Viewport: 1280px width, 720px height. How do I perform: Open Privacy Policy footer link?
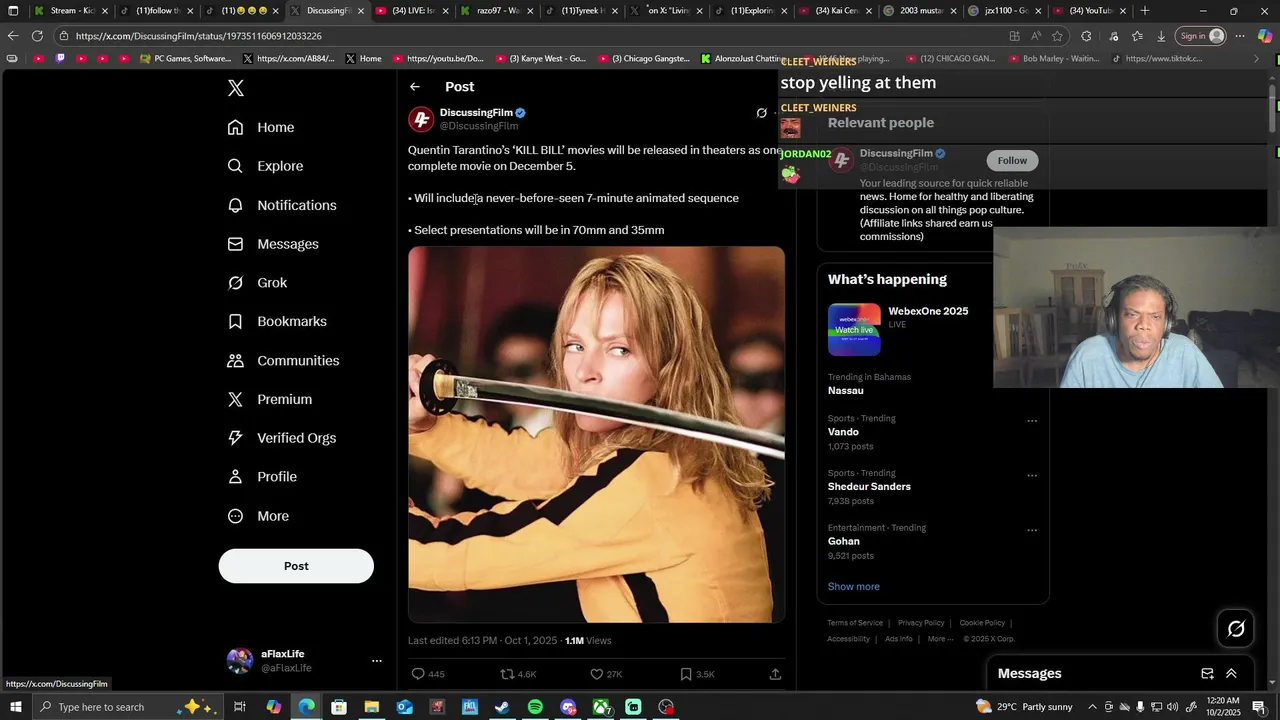(x=921, y=623)
